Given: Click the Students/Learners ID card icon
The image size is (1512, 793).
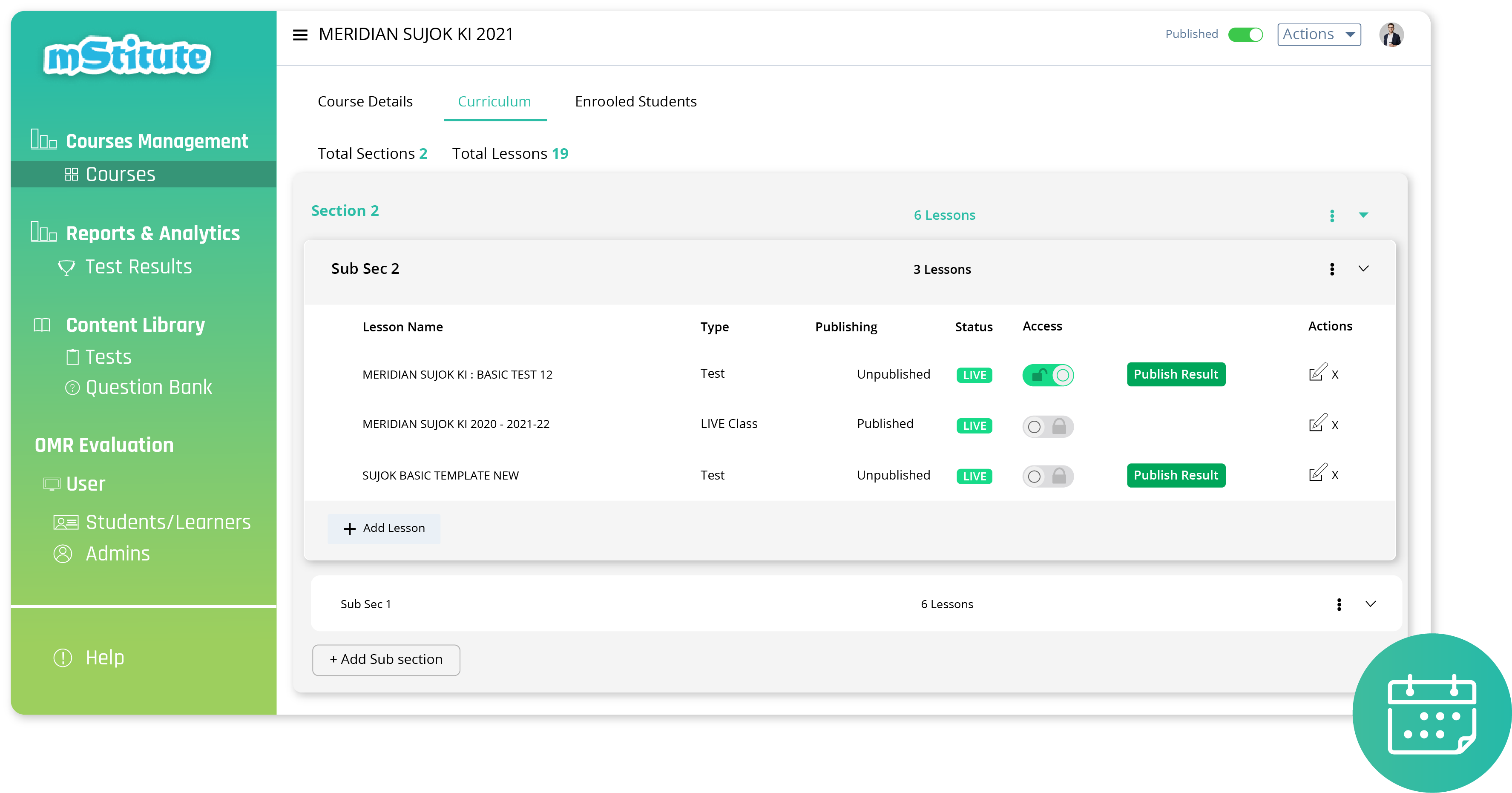Looking at the screenshot, I should 66,523.
